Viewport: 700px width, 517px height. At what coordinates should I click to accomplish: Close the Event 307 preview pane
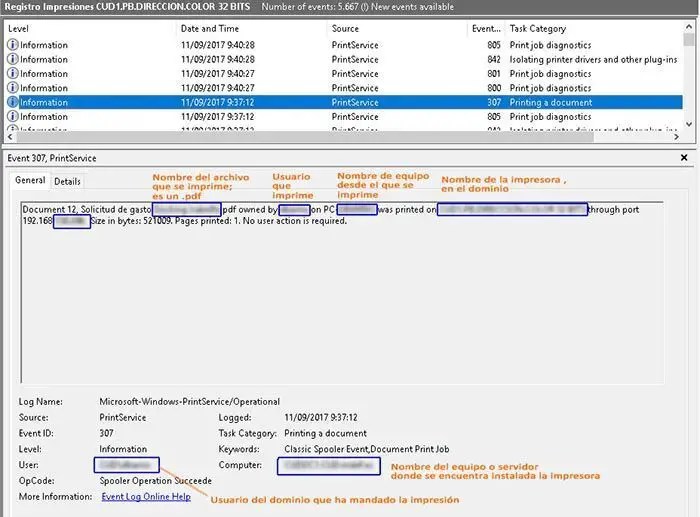(x=684, y=158)
